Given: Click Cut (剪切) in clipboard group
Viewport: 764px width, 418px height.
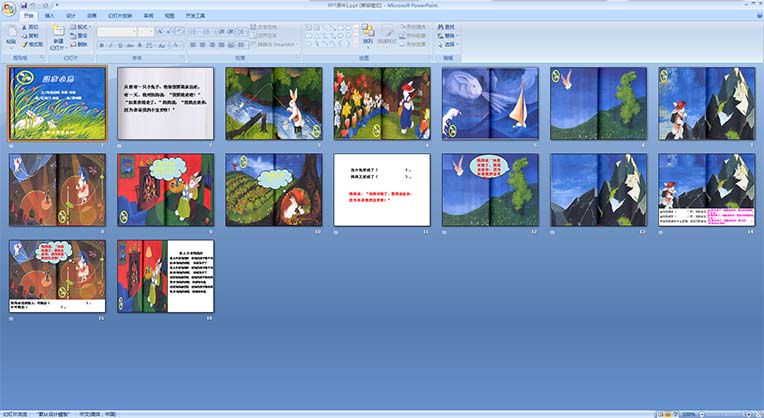Looking at the screenshot, I should click(30, 27).
